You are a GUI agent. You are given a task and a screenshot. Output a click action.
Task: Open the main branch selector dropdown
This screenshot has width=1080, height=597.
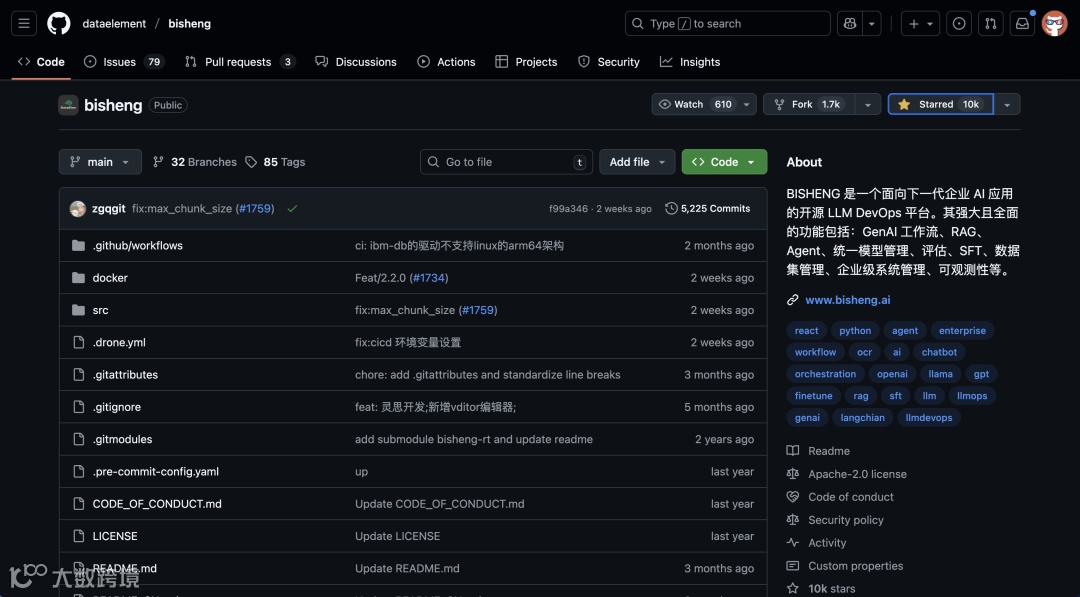pos(101,162)
